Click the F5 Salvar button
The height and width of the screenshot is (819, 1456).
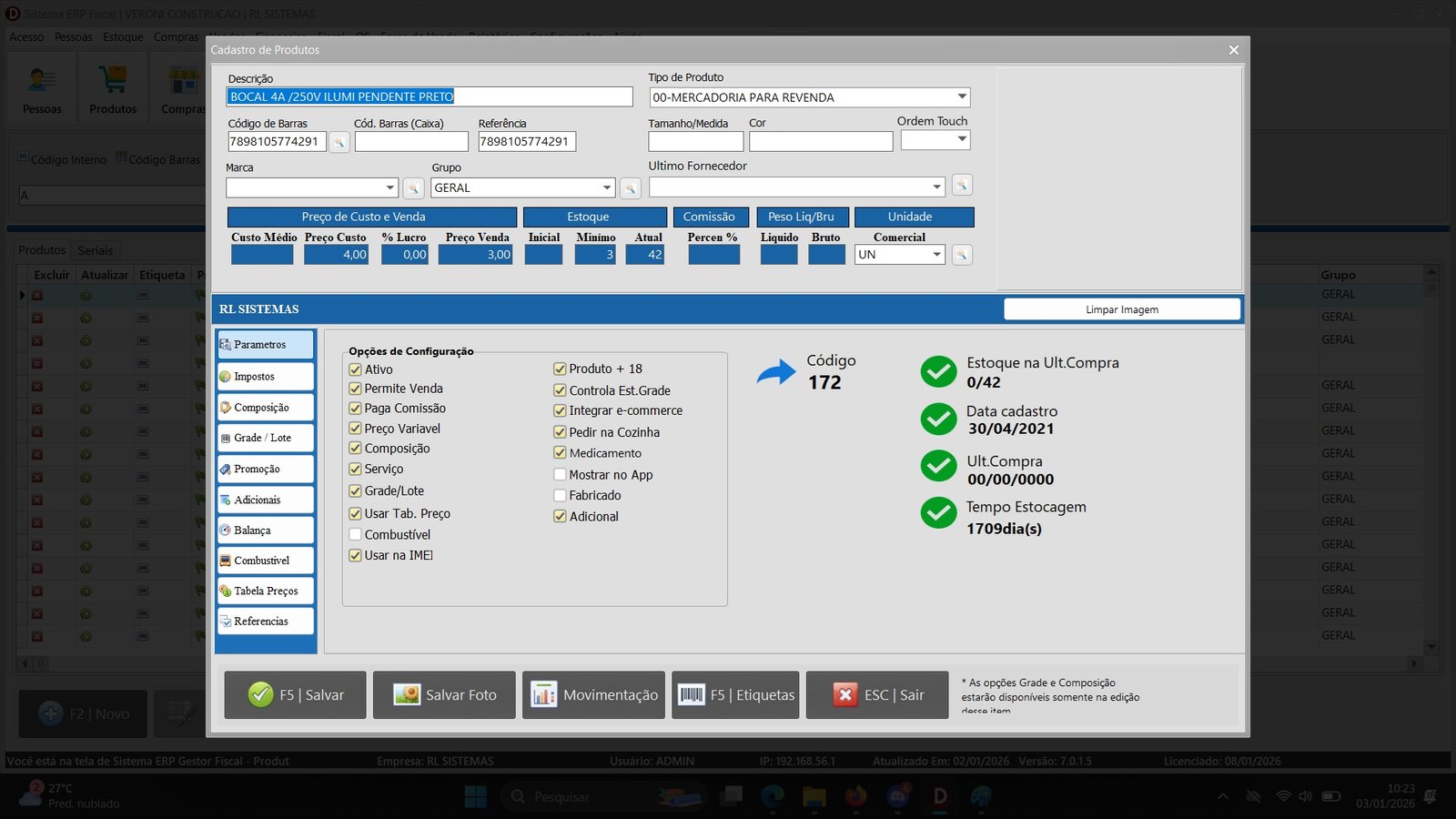pos(296,695)
